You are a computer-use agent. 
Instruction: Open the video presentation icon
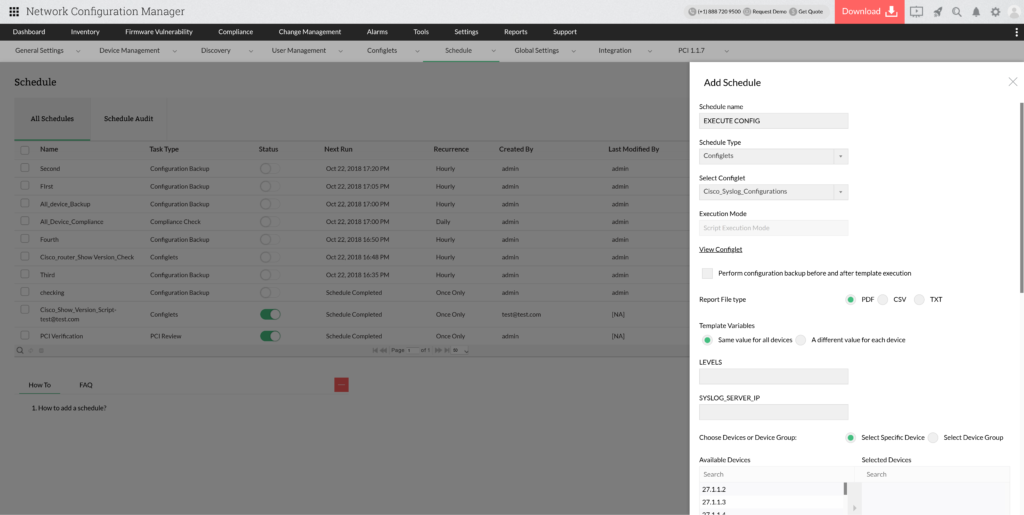(x=916, y=12)
